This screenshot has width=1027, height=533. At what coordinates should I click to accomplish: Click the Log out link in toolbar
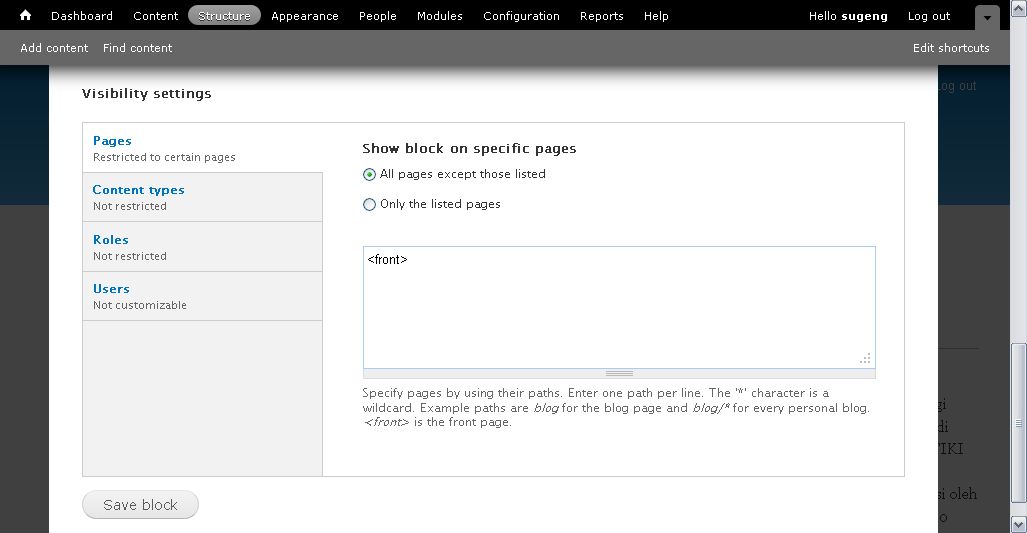click(928, 16)
